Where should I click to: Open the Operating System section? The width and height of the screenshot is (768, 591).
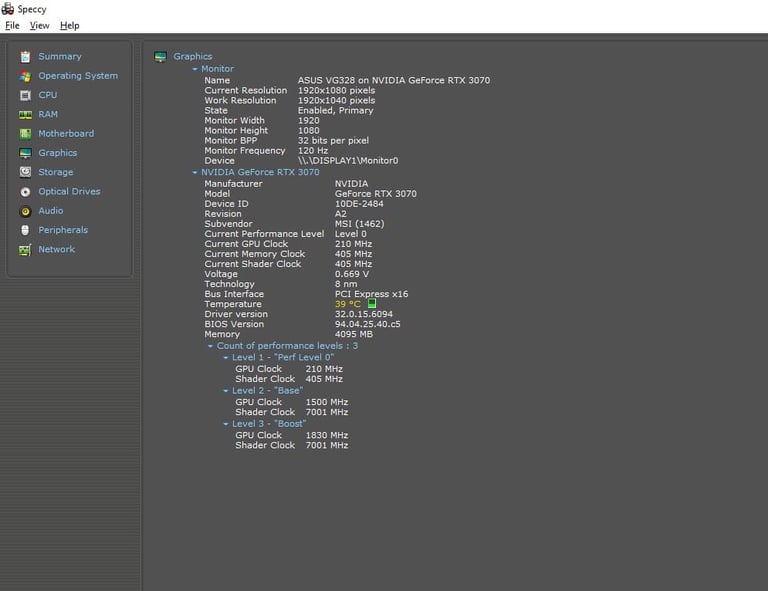tap(78, 76)
